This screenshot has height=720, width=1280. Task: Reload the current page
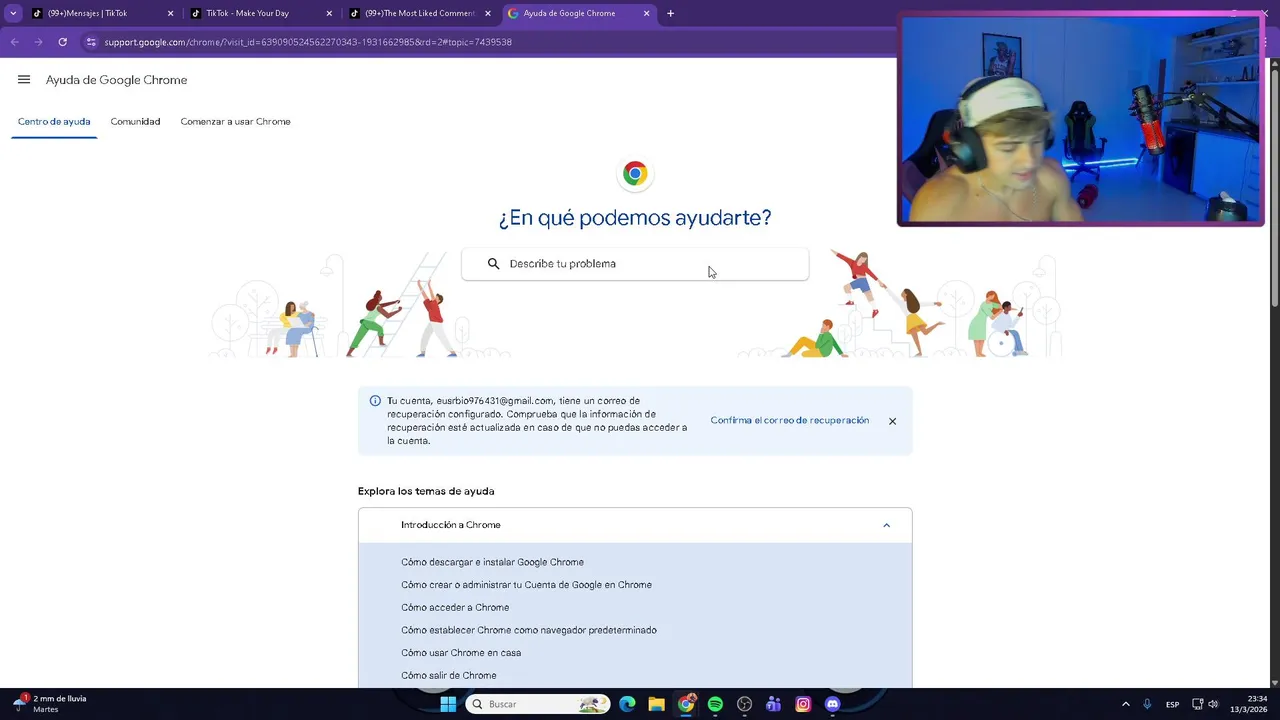tap(62, 42)
